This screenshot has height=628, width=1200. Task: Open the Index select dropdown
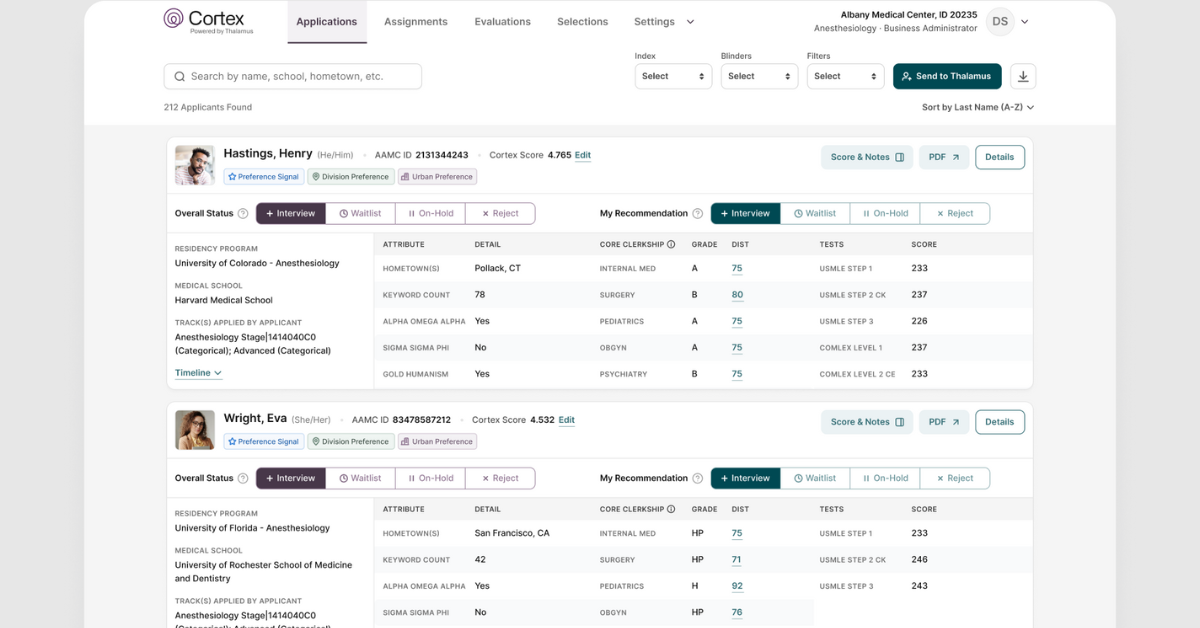[x=673, y=76]
